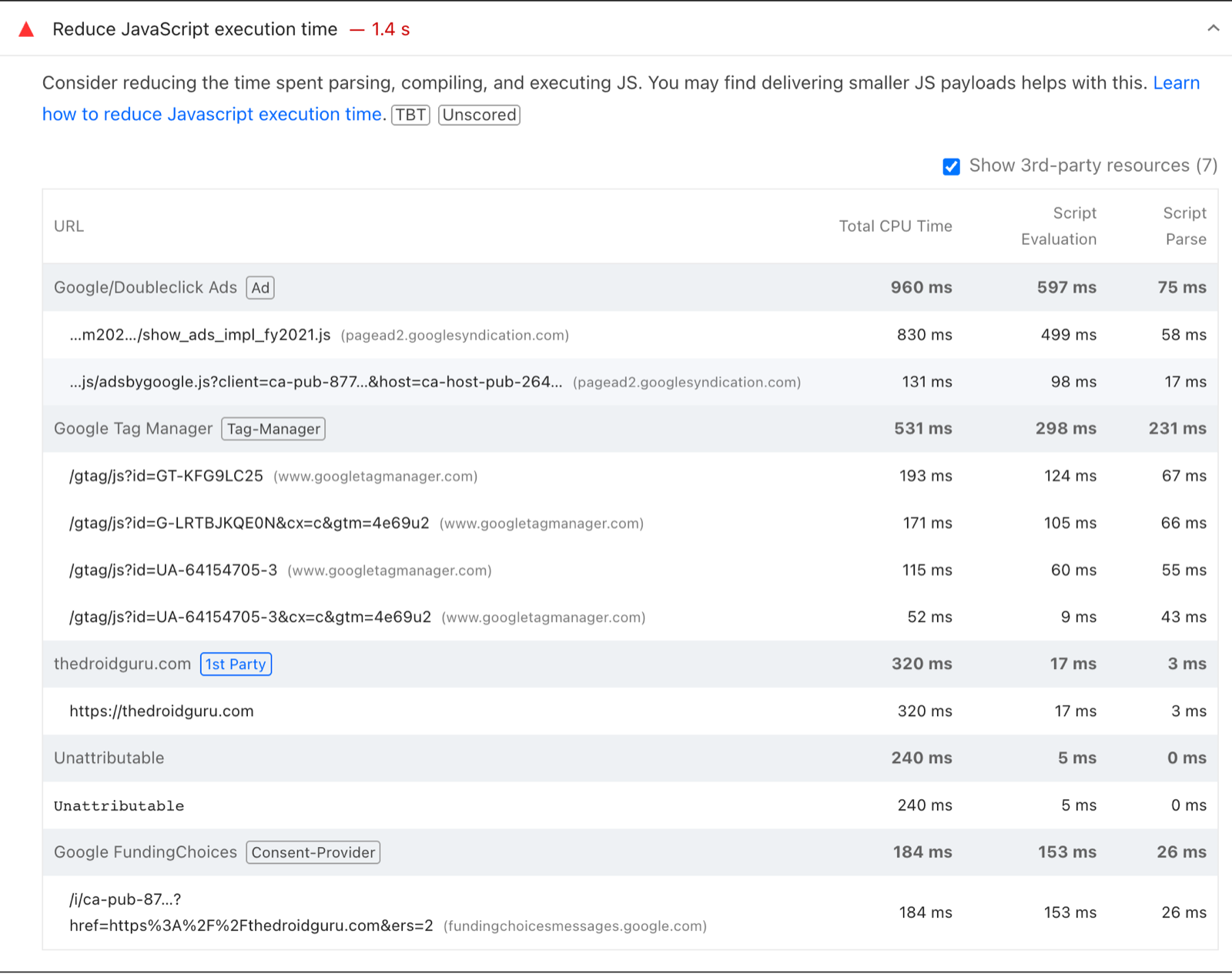Click the Unscored tag
The height and width of the screenshot is (974, 1232).
[479, 115]
